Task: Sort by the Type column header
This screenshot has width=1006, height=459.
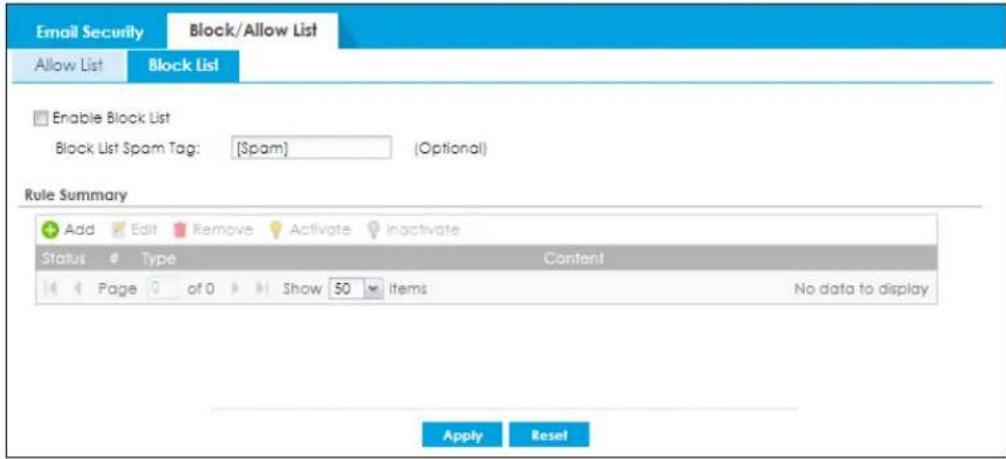Action: click(160, 258)
